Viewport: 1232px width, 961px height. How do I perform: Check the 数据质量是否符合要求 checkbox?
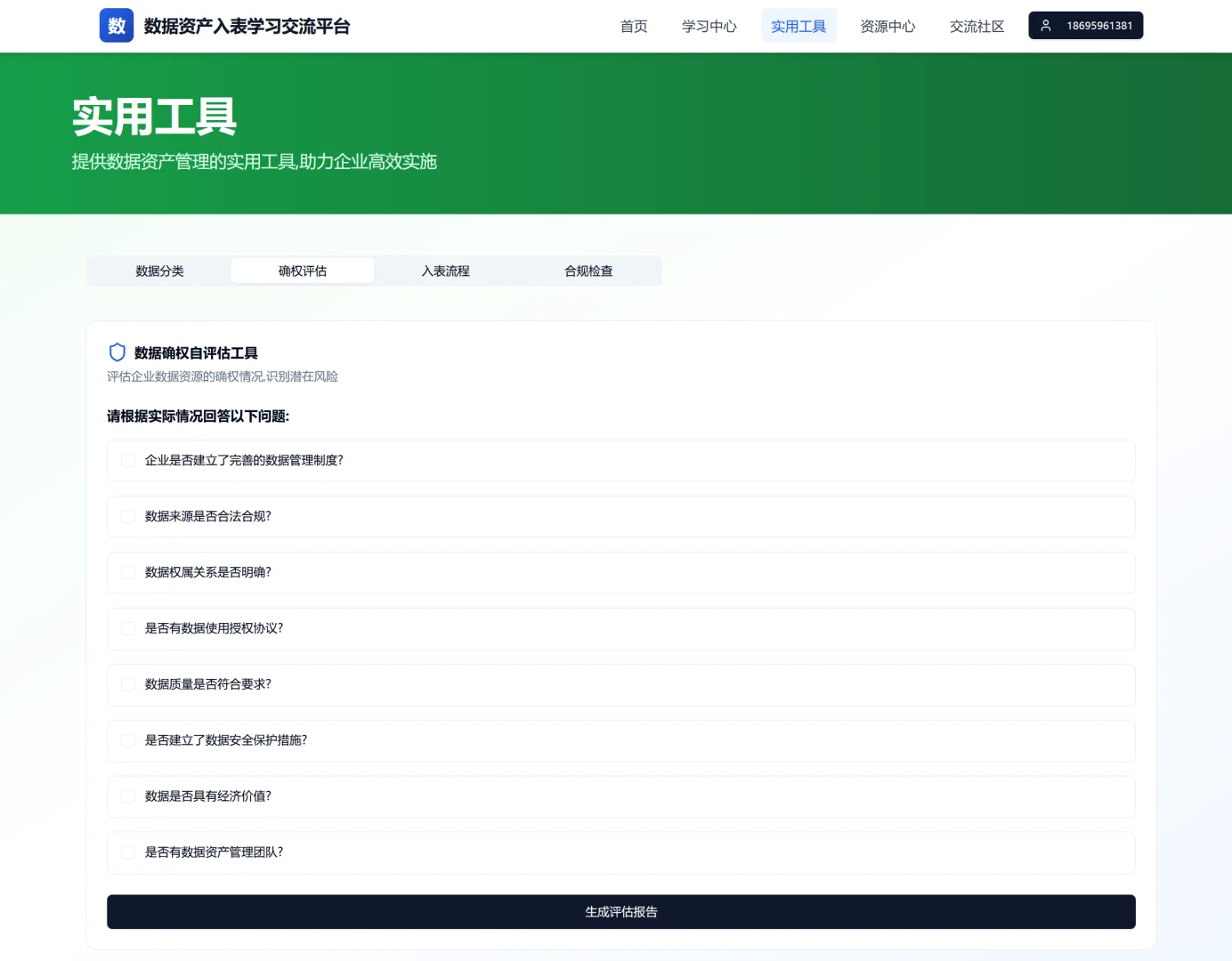tap(128, 684)
